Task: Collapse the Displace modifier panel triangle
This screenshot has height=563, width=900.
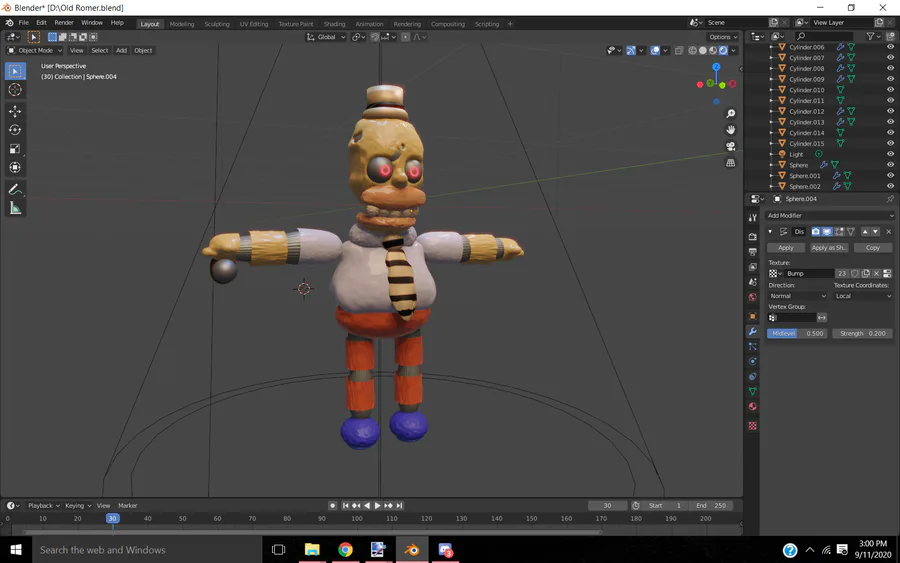Action: pos(770,232)
